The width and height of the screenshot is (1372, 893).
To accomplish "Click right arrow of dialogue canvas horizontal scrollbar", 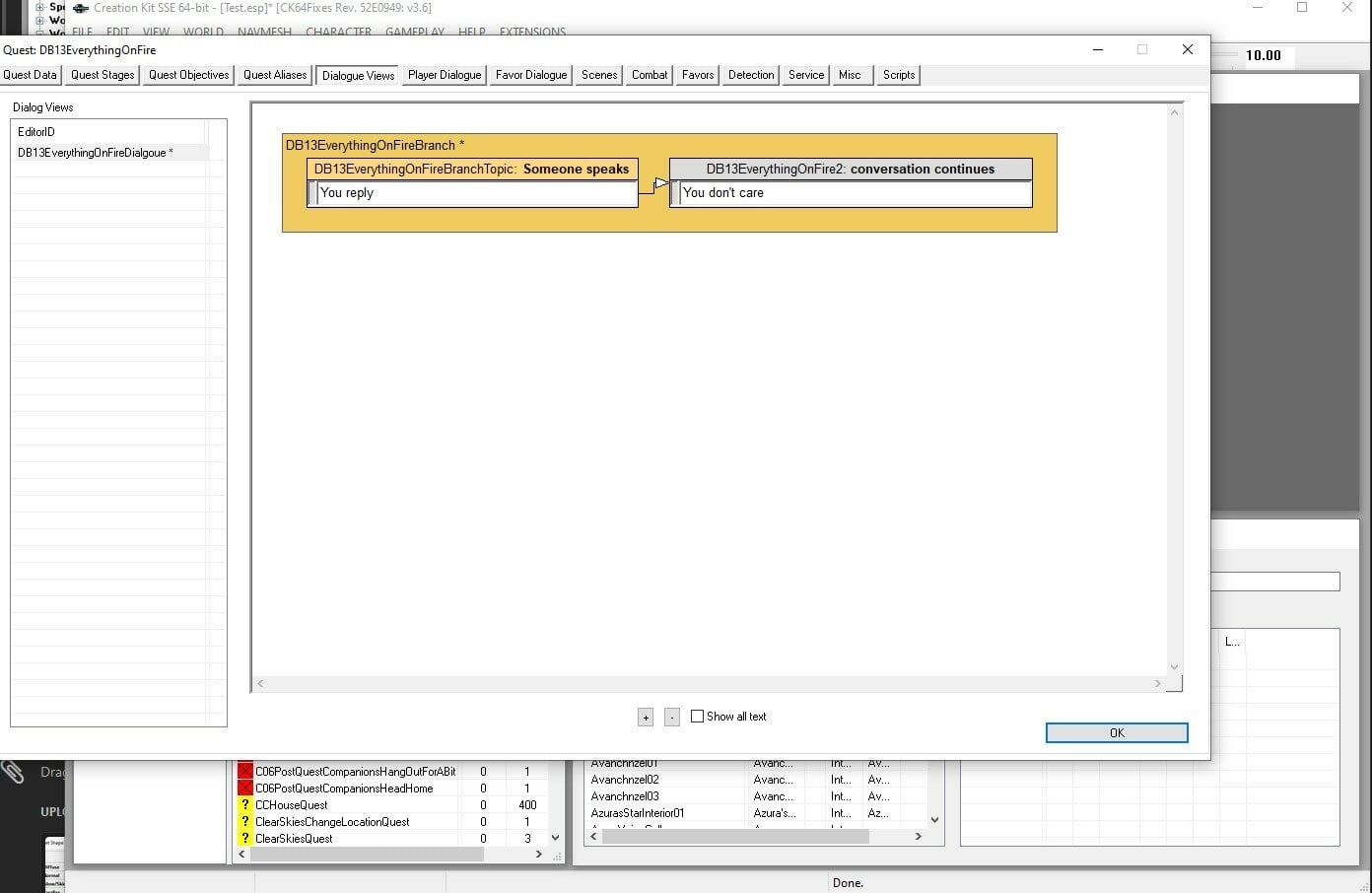I will [1157, 683].
